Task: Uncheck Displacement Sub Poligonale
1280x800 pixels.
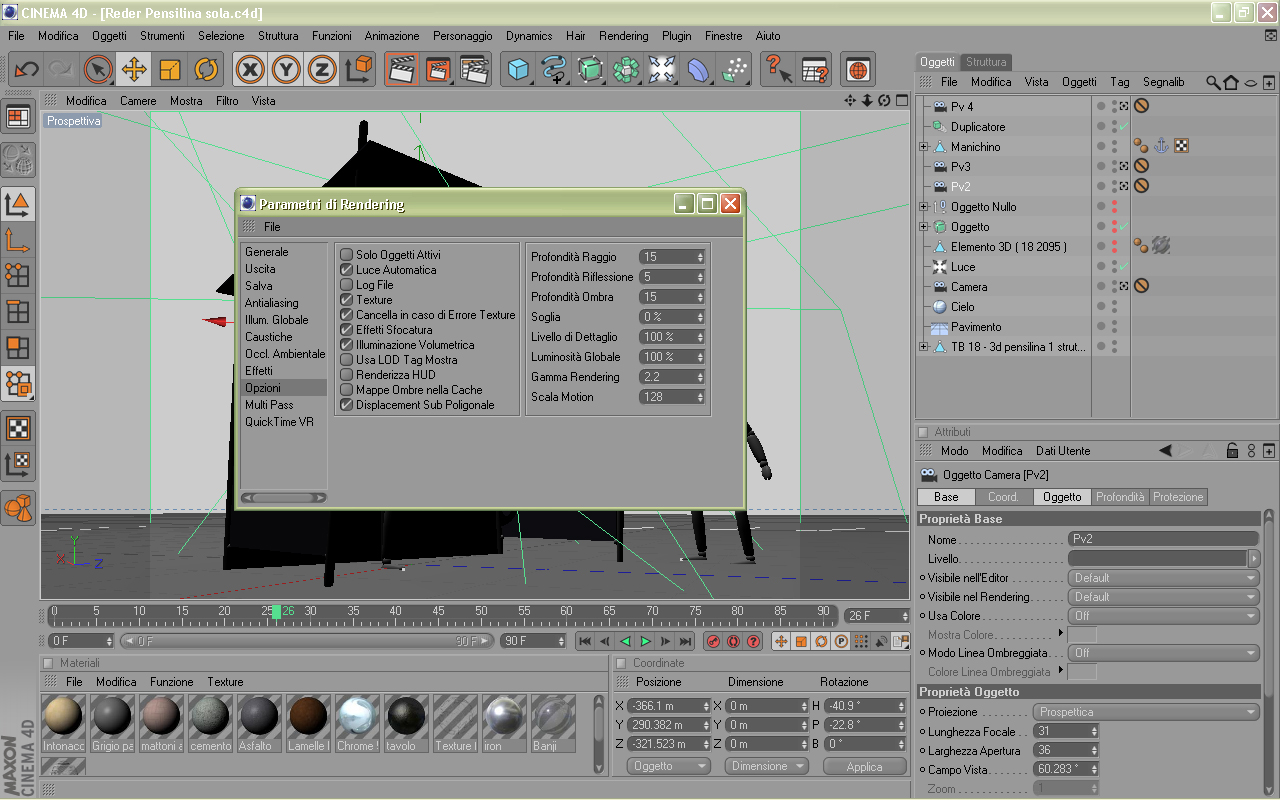Action: pos(347,405)
